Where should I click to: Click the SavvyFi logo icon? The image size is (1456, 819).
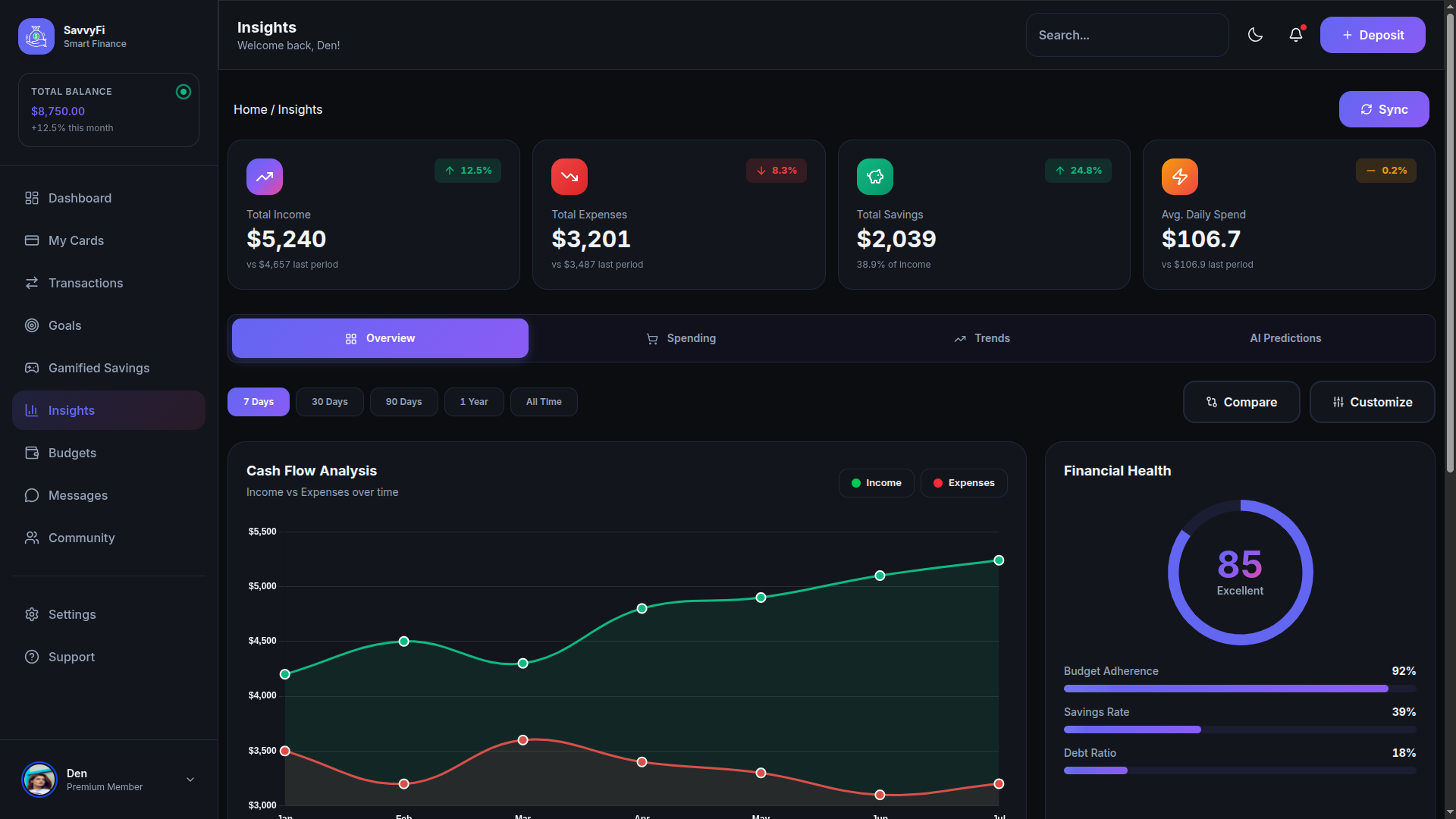point(36,36)
